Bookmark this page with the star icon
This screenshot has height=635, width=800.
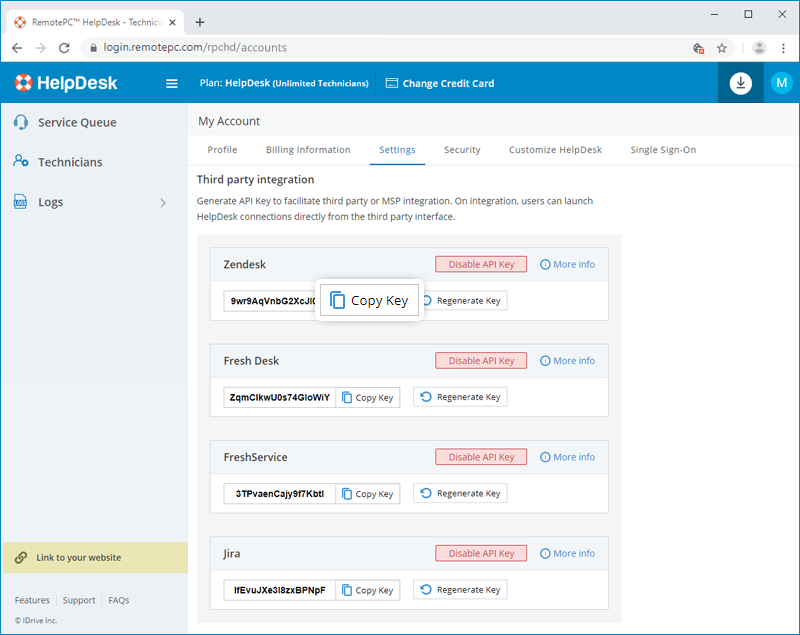coord(721,47)
